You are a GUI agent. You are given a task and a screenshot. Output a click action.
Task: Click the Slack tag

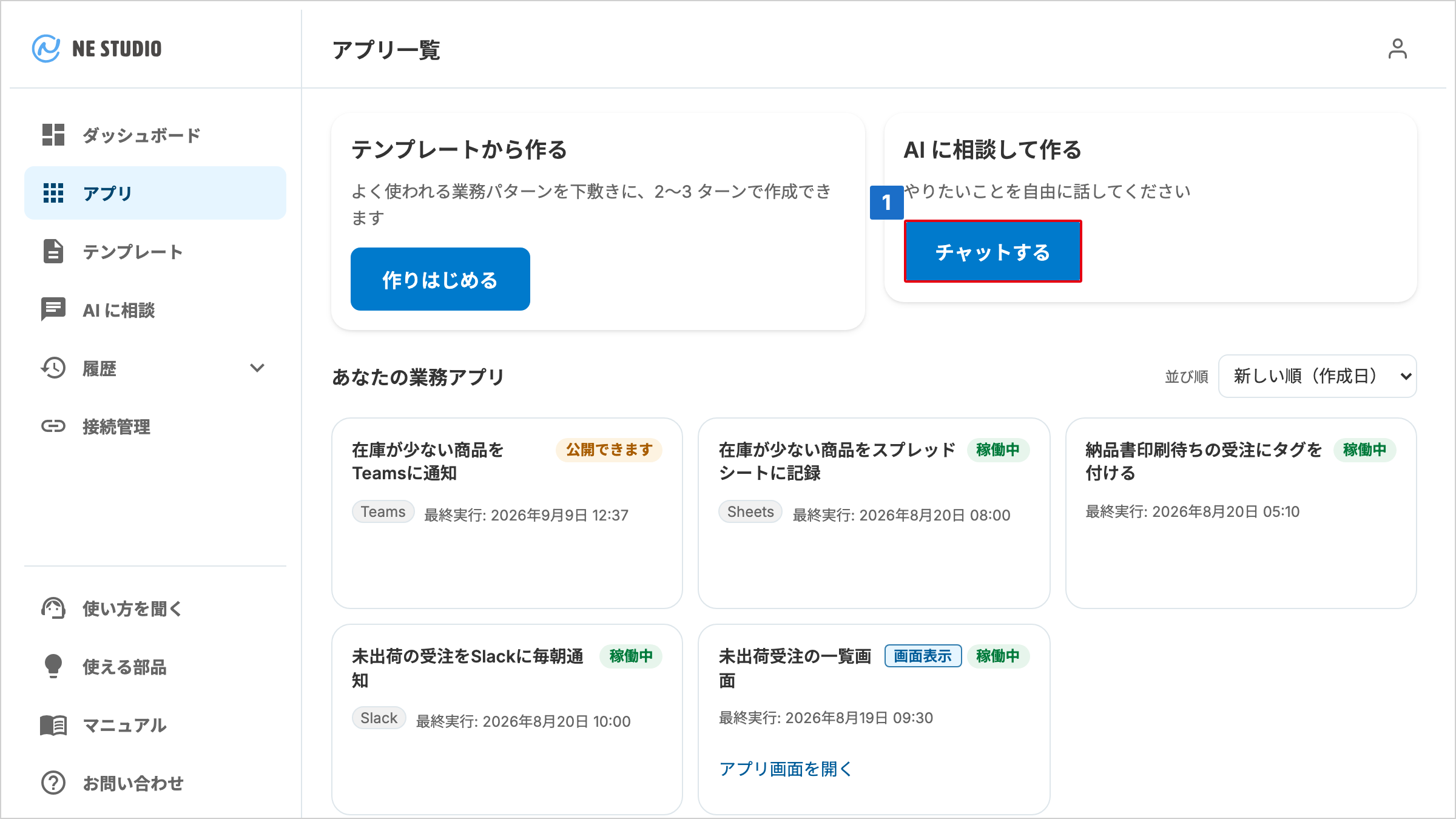pyautogui.click(x=379, y=718)
